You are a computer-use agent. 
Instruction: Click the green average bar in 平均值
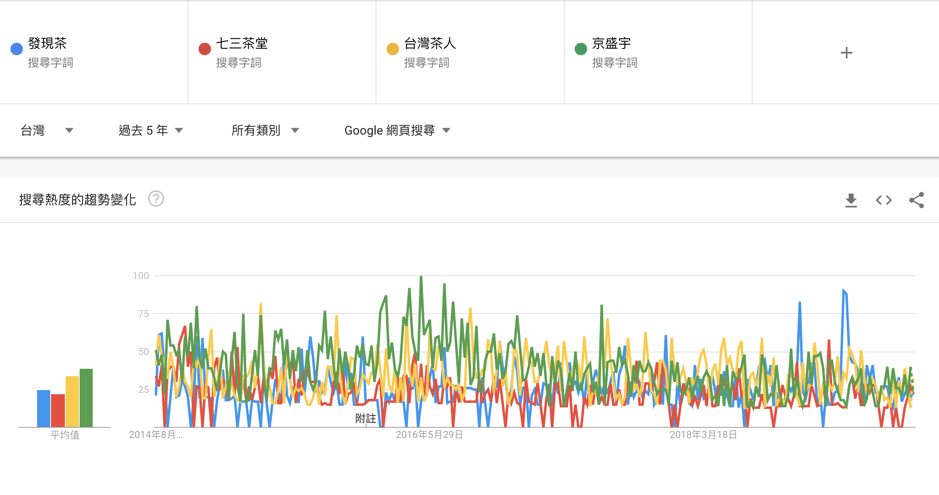86,397
